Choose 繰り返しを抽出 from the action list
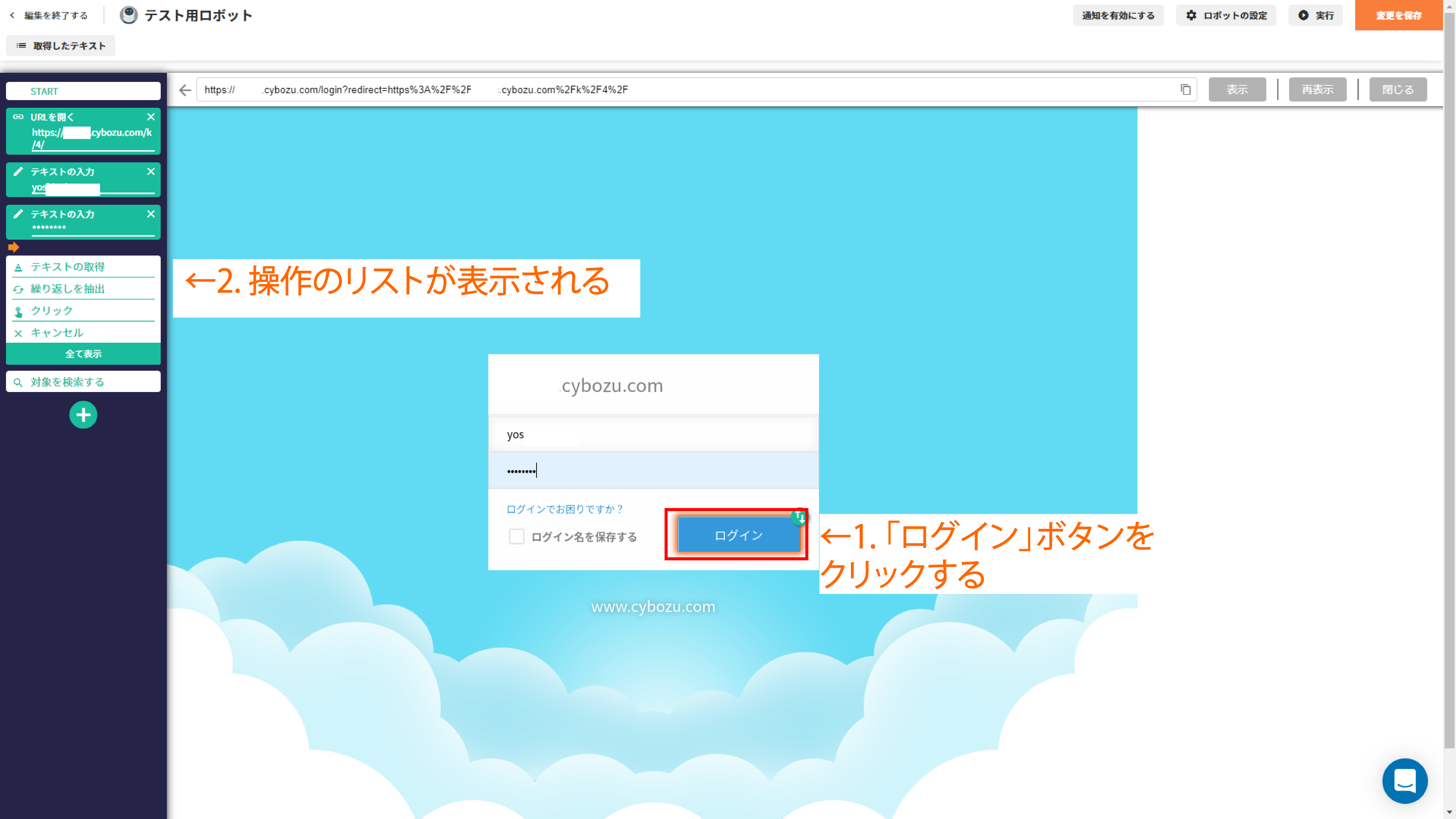The height and width of the screenshot is (819, 1456). click(83, 289)
